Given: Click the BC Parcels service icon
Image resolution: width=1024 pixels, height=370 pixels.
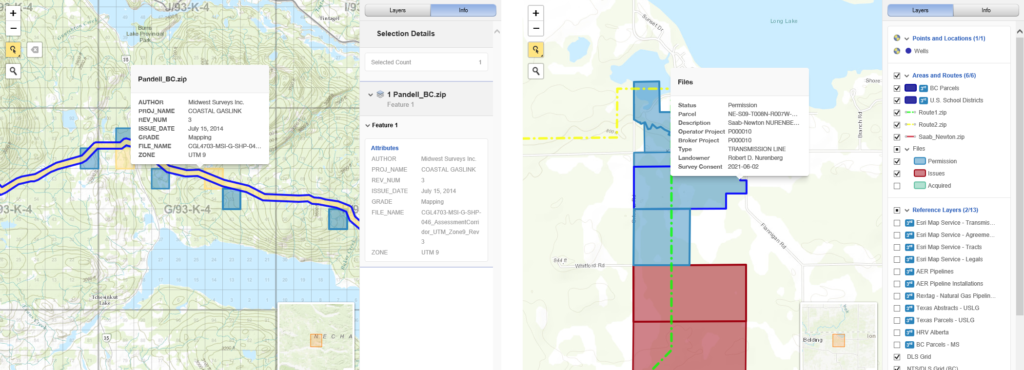Looking at the screenshot, I should 923,87.
